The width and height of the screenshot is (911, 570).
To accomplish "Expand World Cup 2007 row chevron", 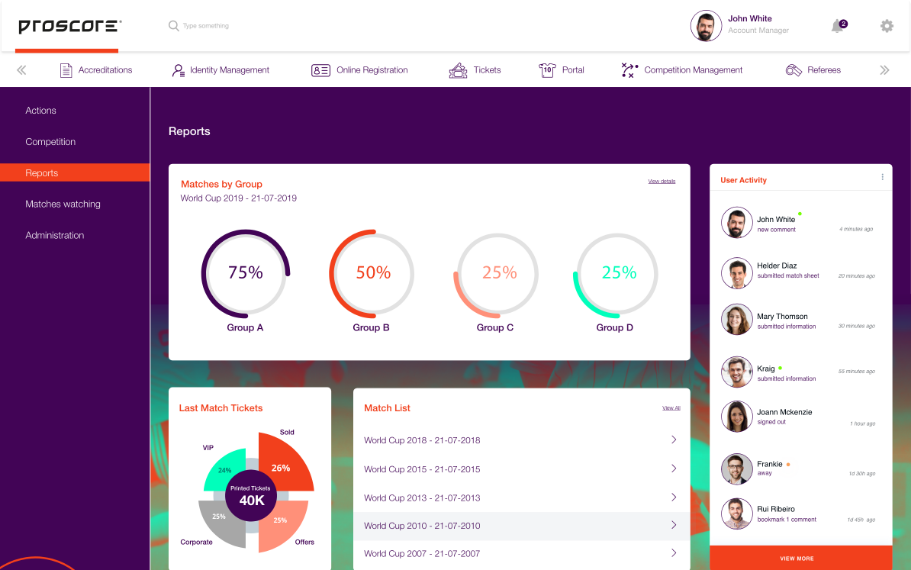I will click(673, 553).
